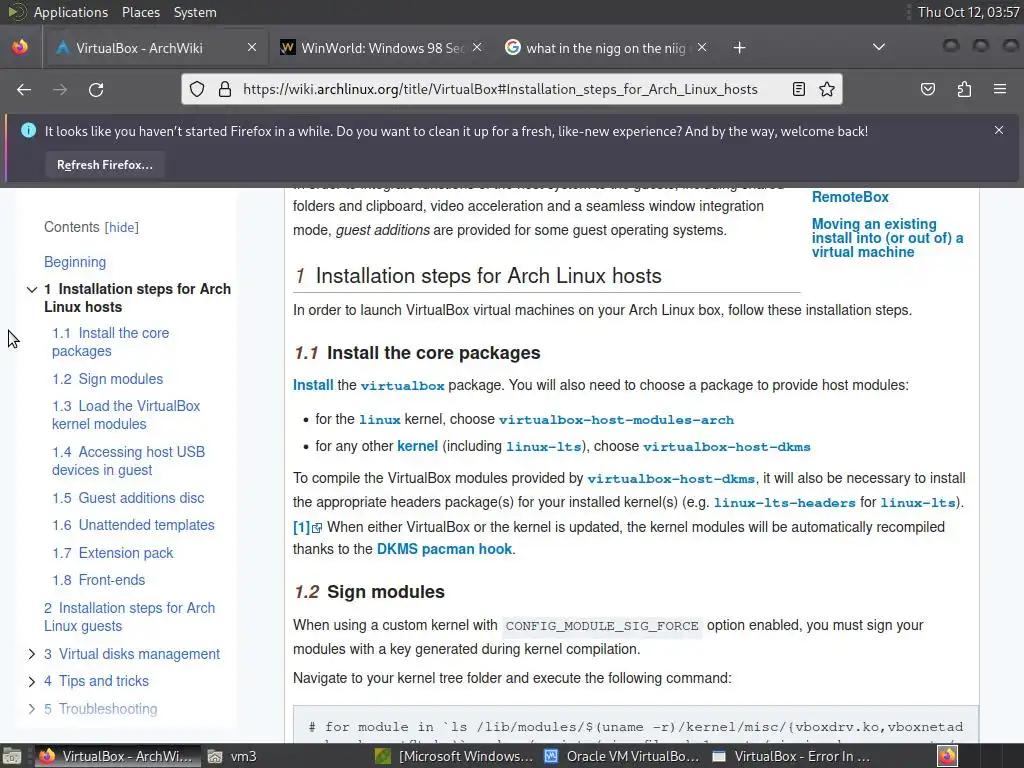Jump to Beginning in the contents
This screenshot has height=768, width=1024.
[74, 262]
